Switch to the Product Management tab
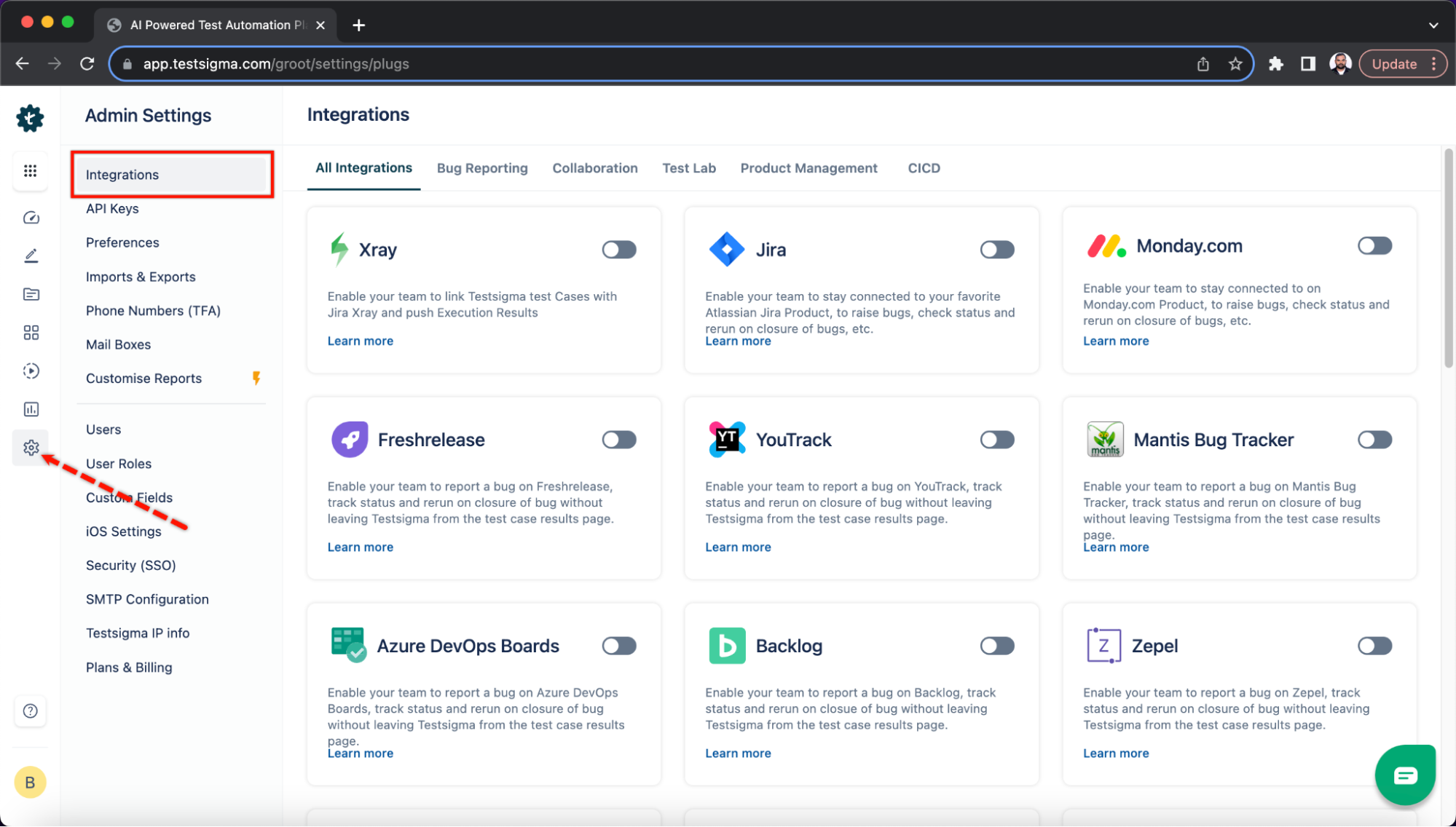Screen dimensions: 1456x827 point(808,168)
